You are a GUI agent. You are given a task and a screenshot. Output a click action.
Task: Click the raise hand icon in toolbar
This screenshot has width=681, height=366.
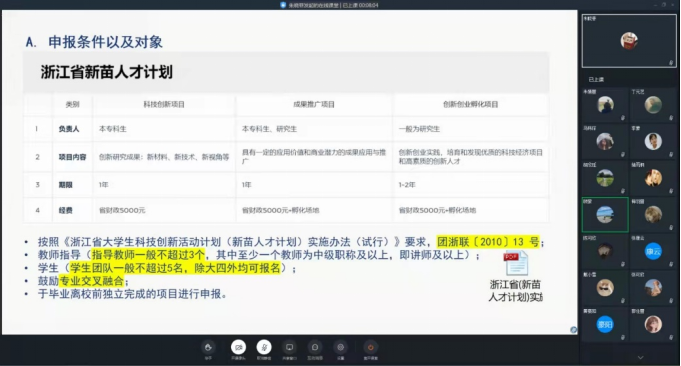point(208,347)
